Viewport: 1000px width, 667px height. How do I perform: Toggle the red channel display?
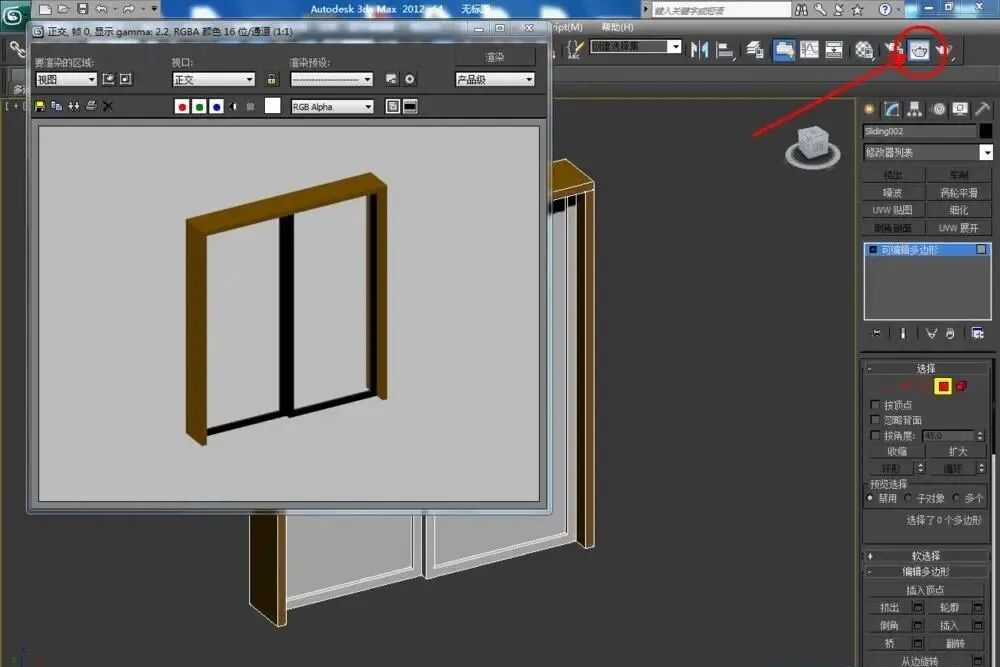(182, 106)
